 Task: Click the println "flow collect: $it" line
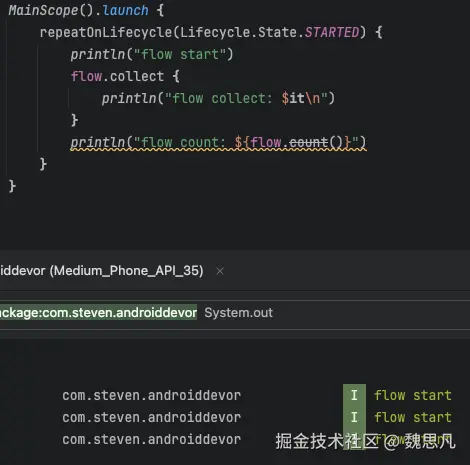click(218, 98)
